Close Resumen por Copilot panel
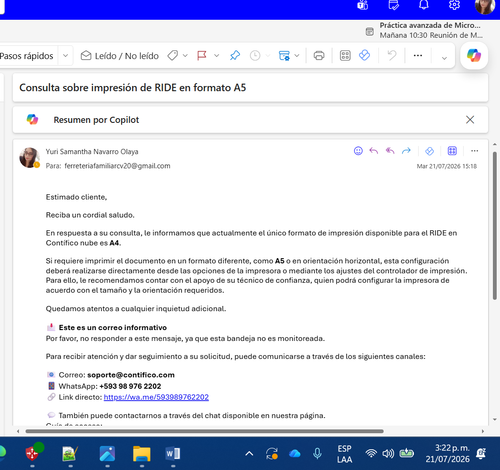500x470 pixels. coord(470,120)
